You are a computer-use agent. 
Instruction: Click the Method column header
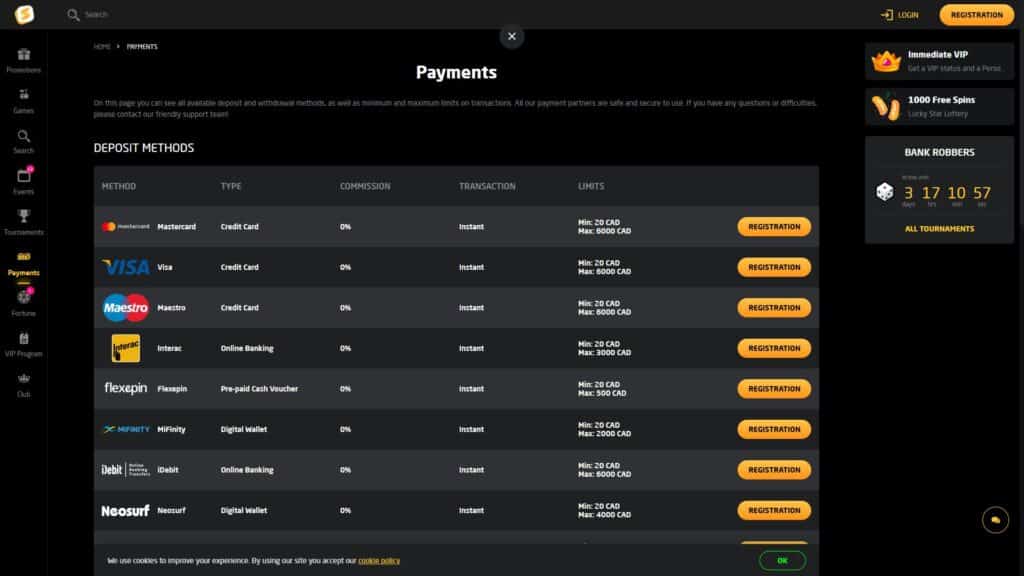(x=119, y=186)
